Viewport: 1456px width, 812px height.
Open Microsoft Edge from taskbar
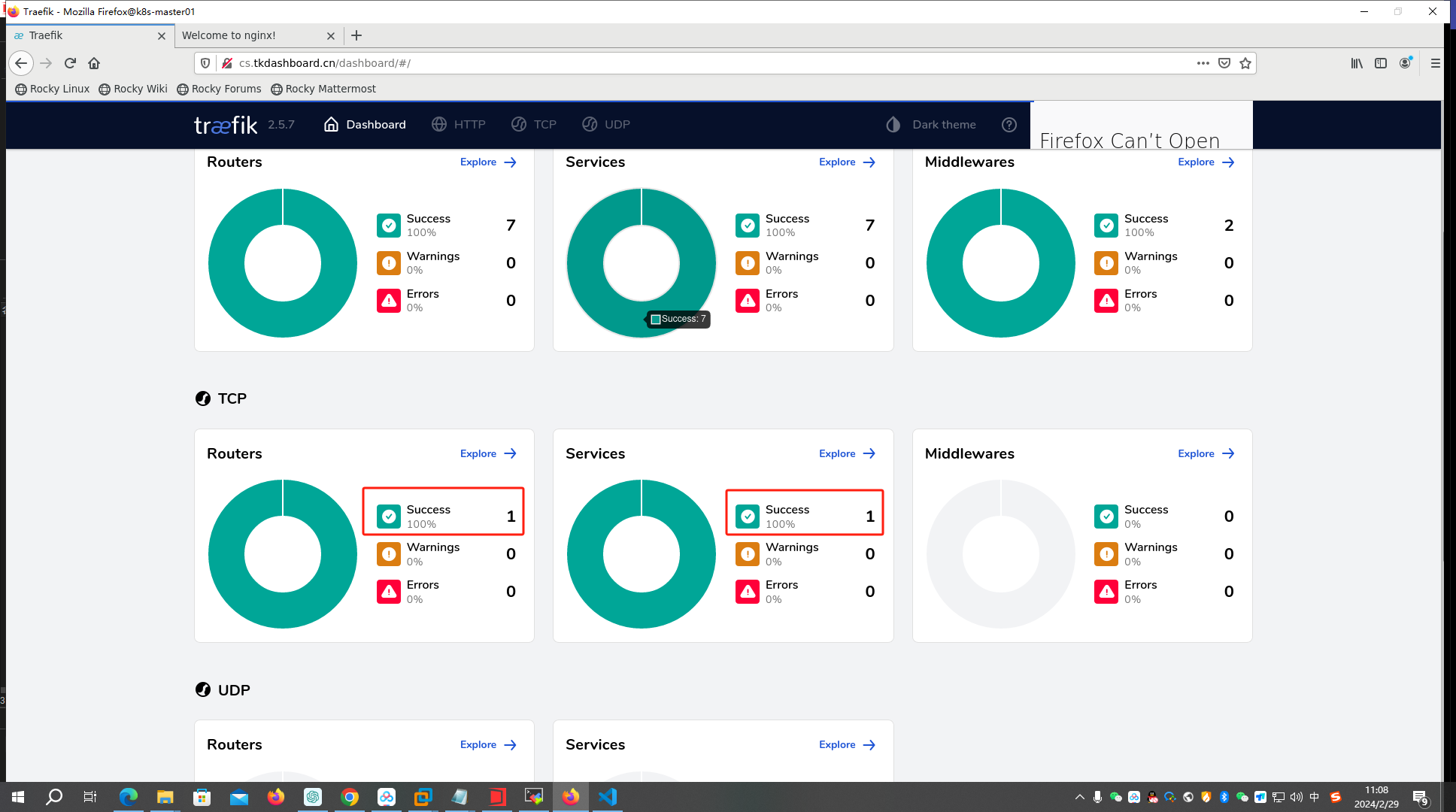tap(129, 797)
